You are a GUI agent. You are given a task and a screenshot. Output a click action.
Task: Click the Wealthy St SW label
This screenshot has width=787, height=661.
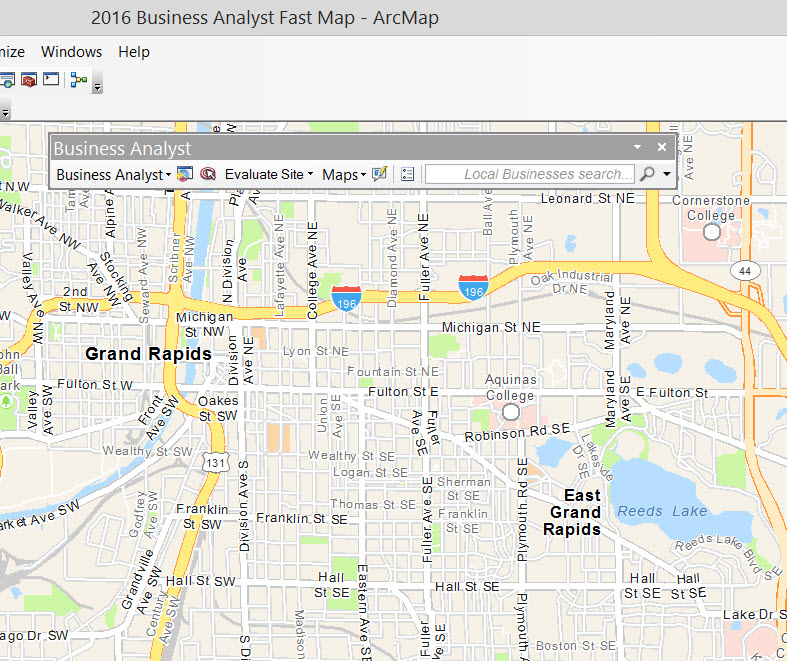[x=148, y=451]
